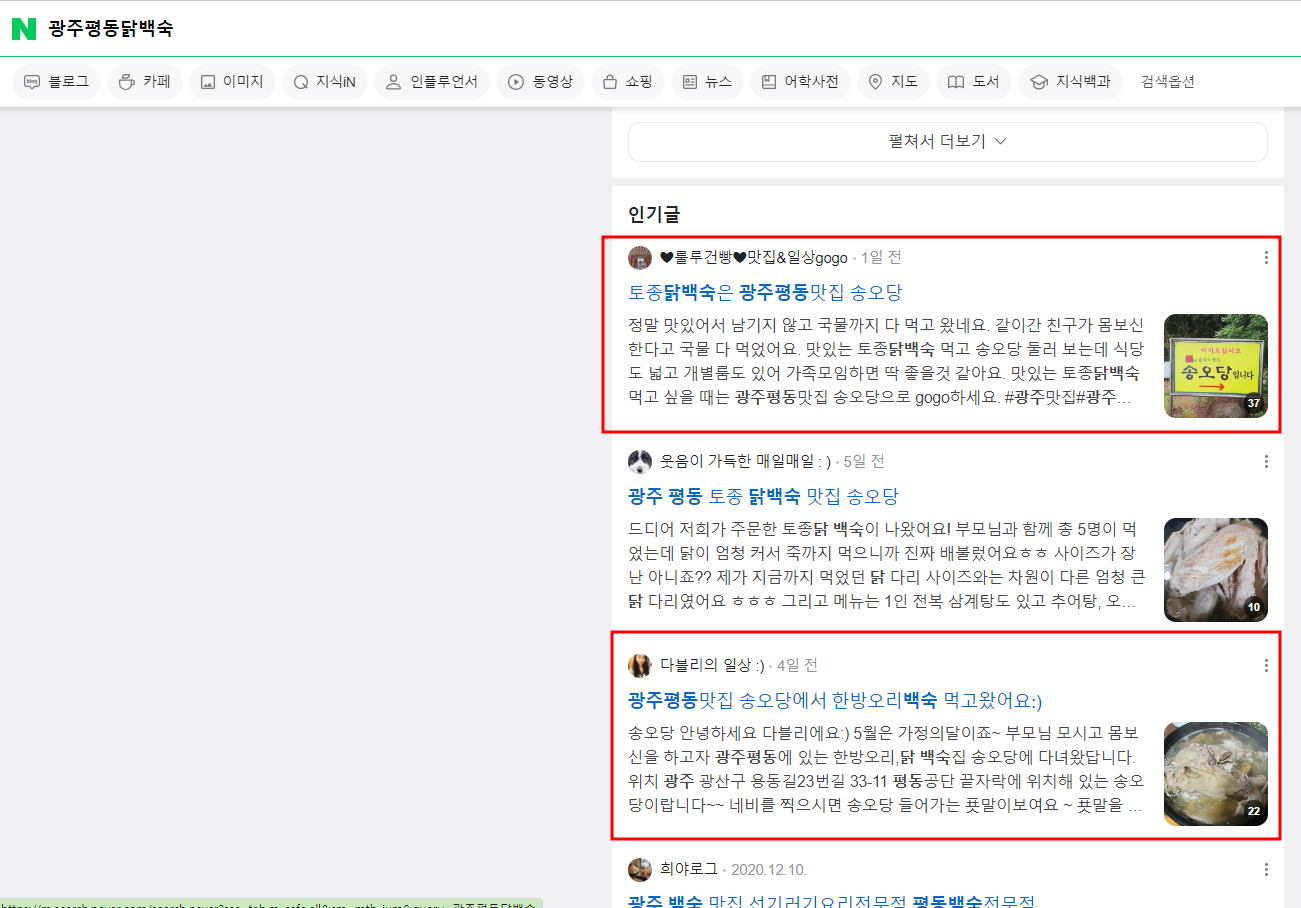
Task: Open more options menu for 웃음이 가득한 post
Action: coord(1266,462)
